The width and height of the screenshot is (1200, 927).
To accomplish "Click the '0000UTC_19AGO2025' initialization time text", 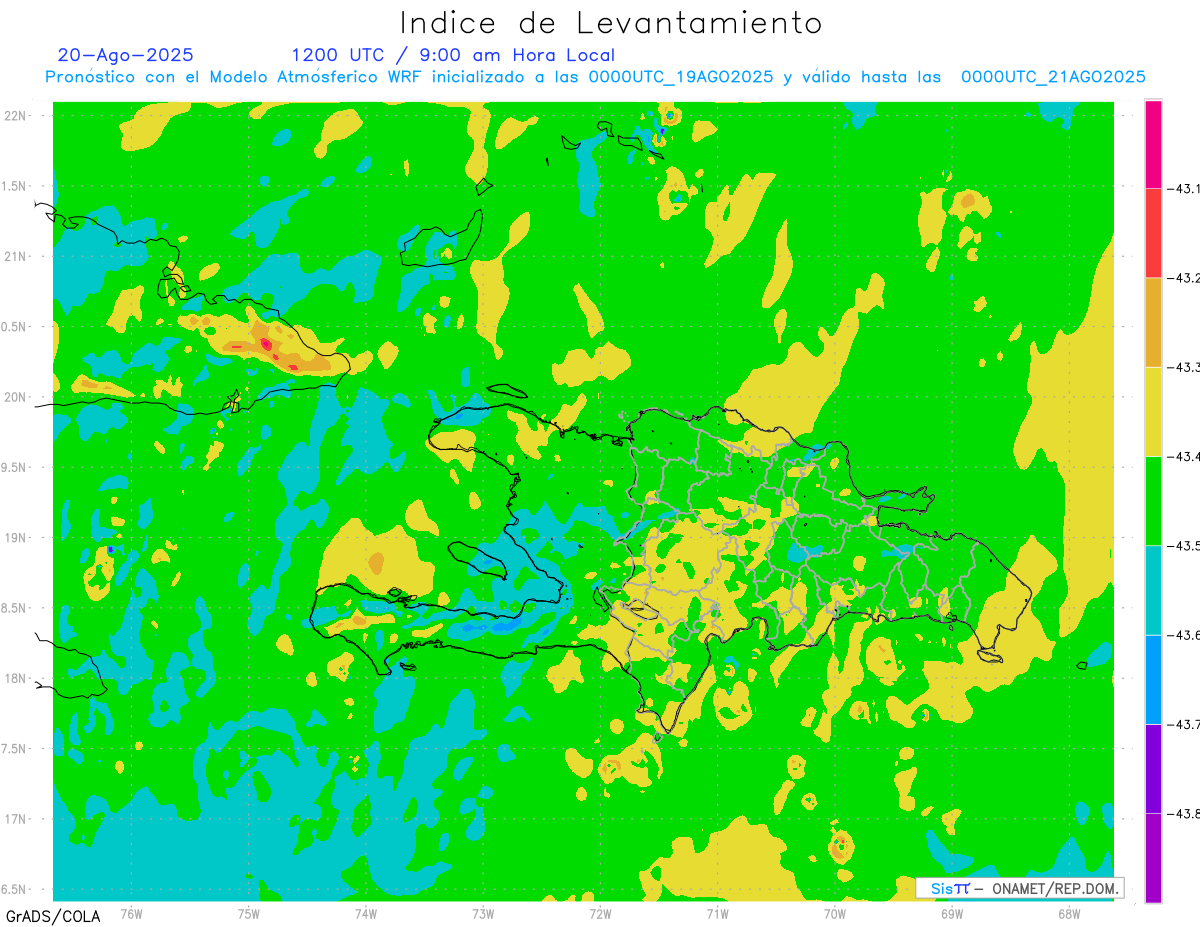I will click(x=681, y=77).
